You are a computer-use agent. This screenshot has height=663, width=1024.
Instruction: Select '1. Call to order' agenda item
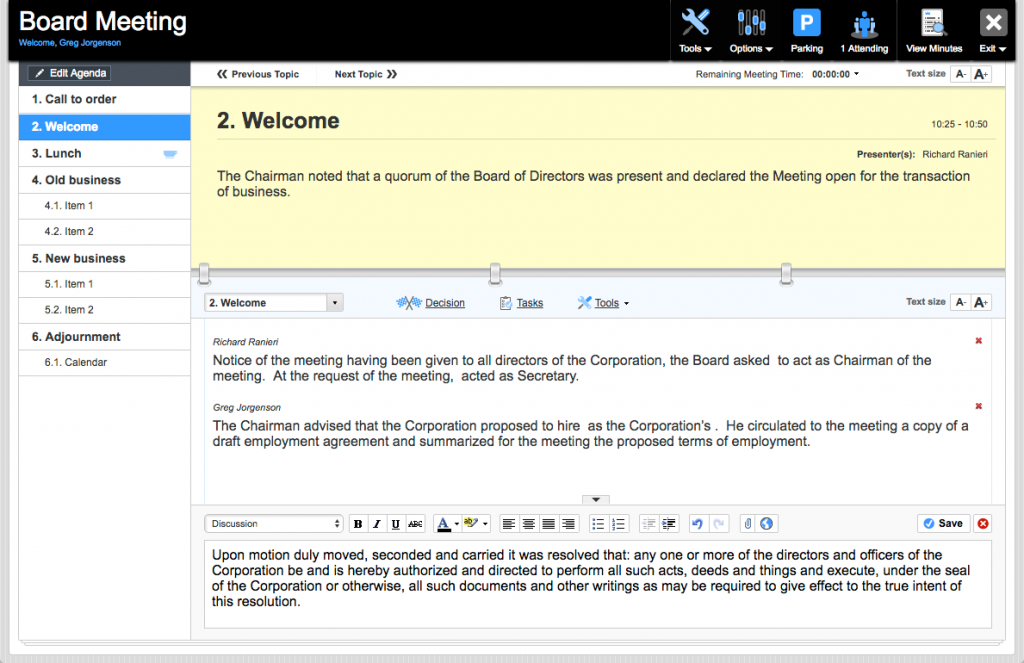104,99
